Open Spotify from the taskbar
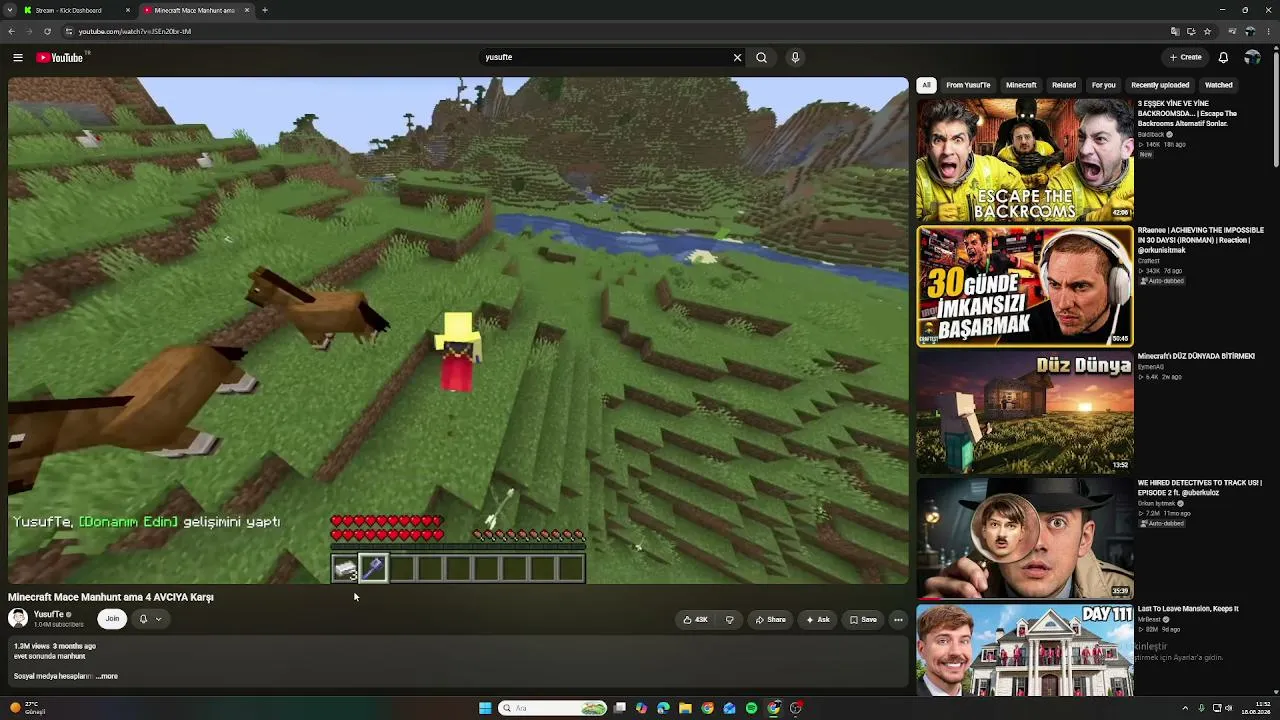Image resolution: width=1280 pixels, height=720 pixels. 751,708
